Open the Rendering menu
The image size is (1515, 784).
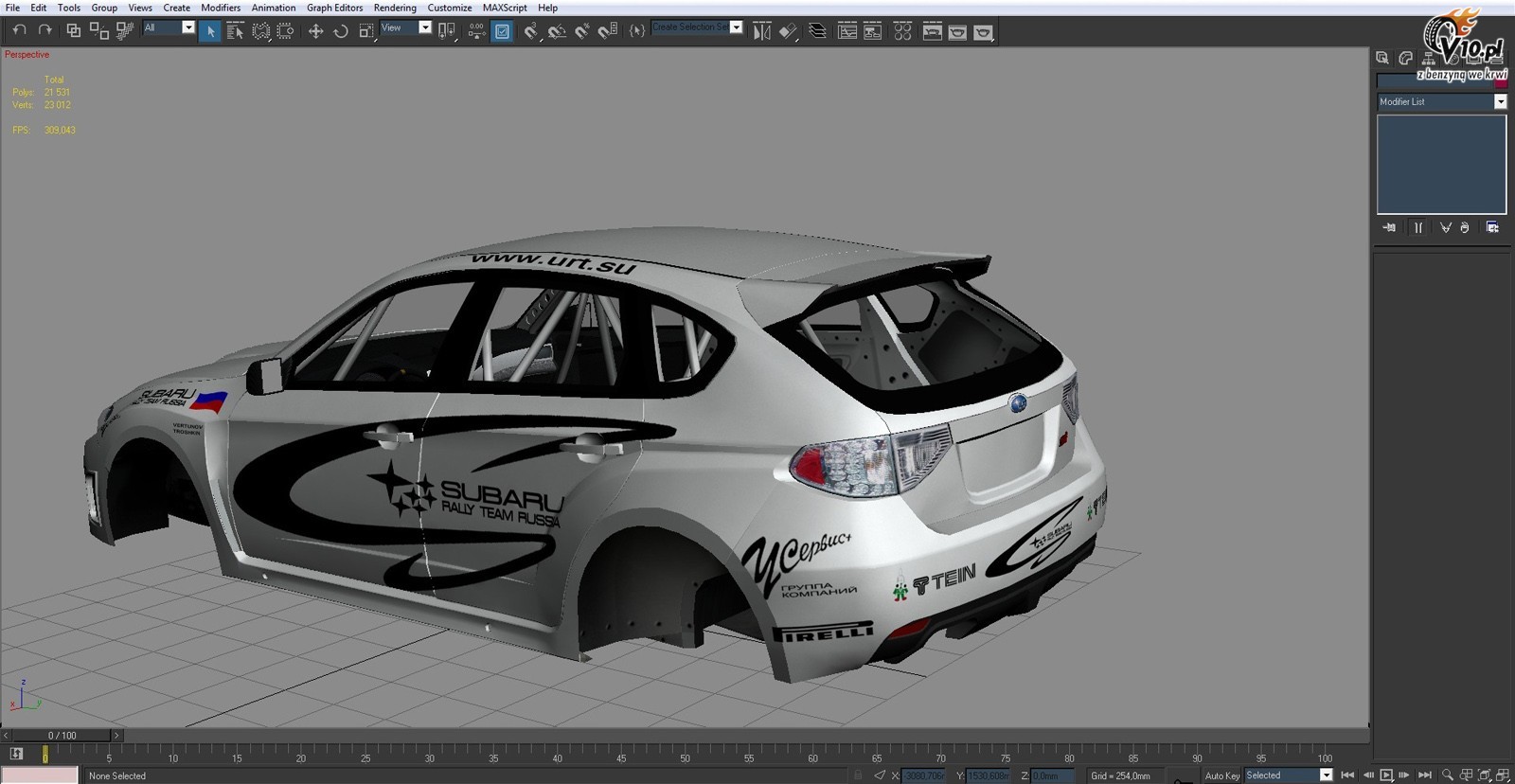click(395, 8)
